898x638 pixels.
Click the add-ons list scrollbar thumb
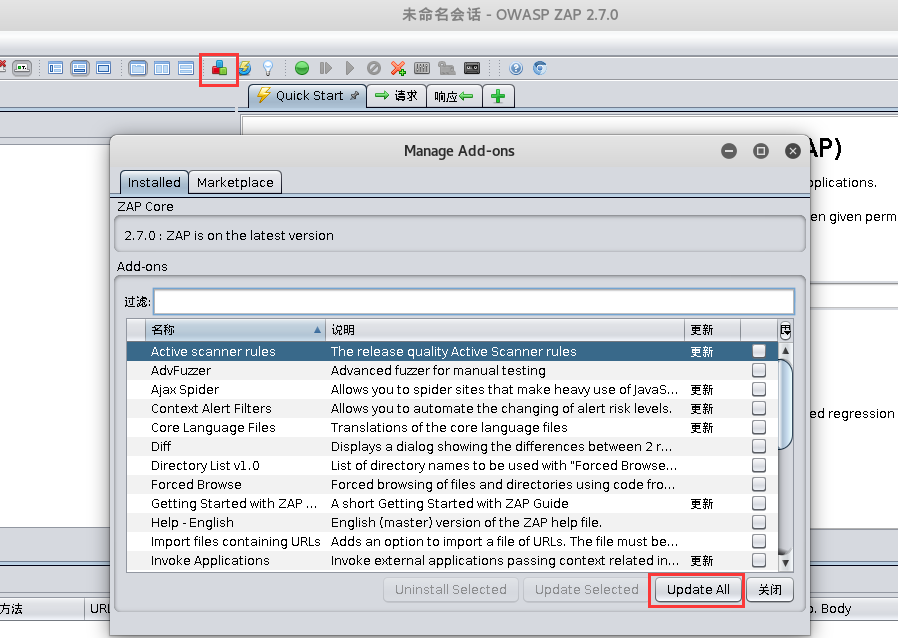coord(785,404)
